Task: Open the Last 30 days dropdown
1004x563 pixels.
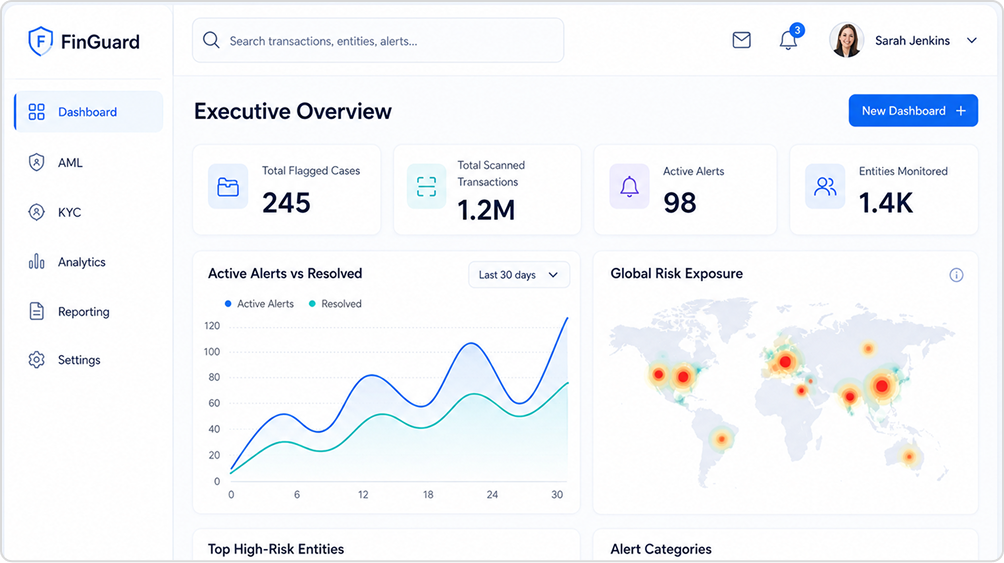Action: click(519, 275)
